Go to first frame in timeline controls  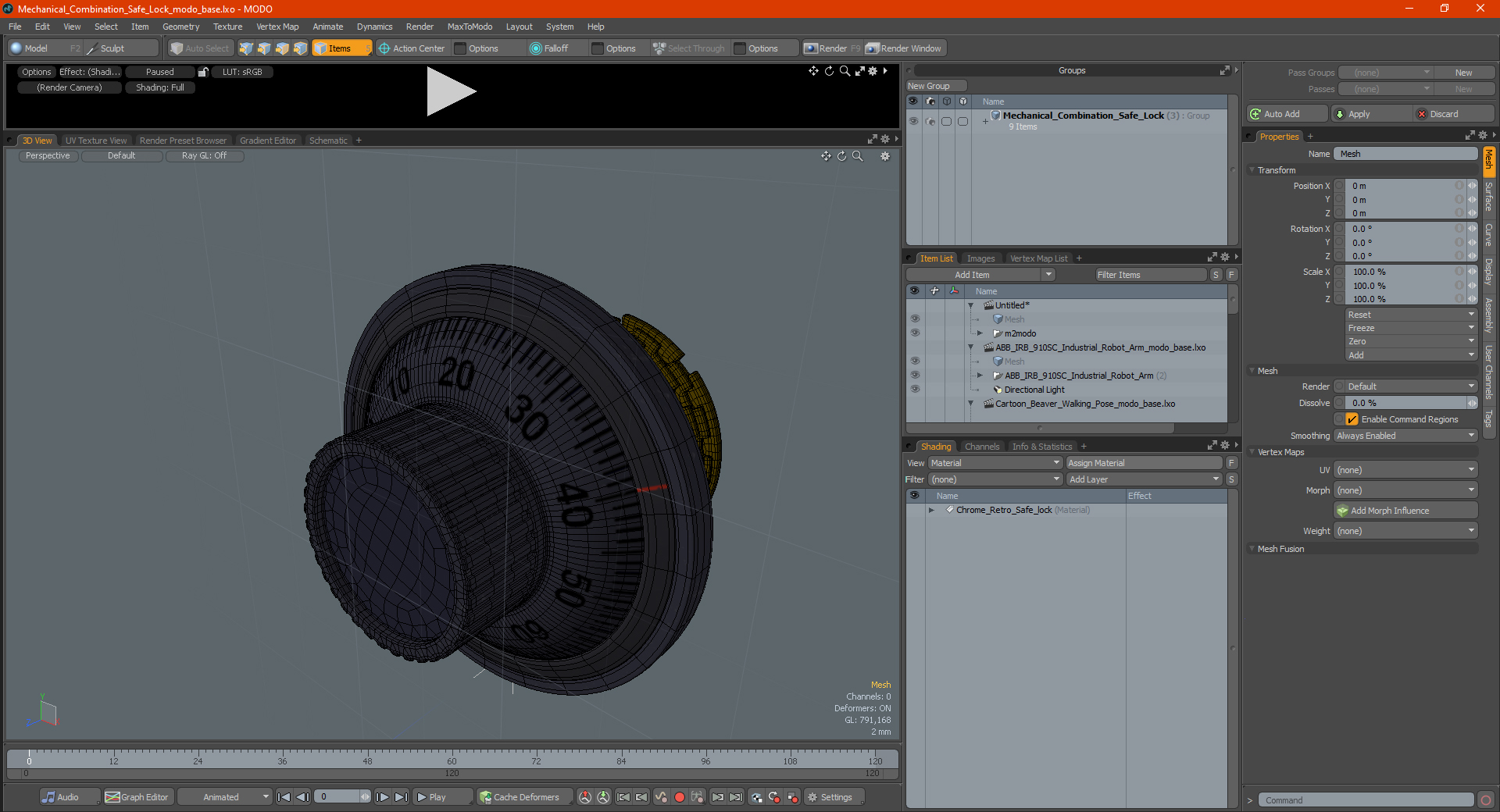pyautogui.click(x=284, y=797)
